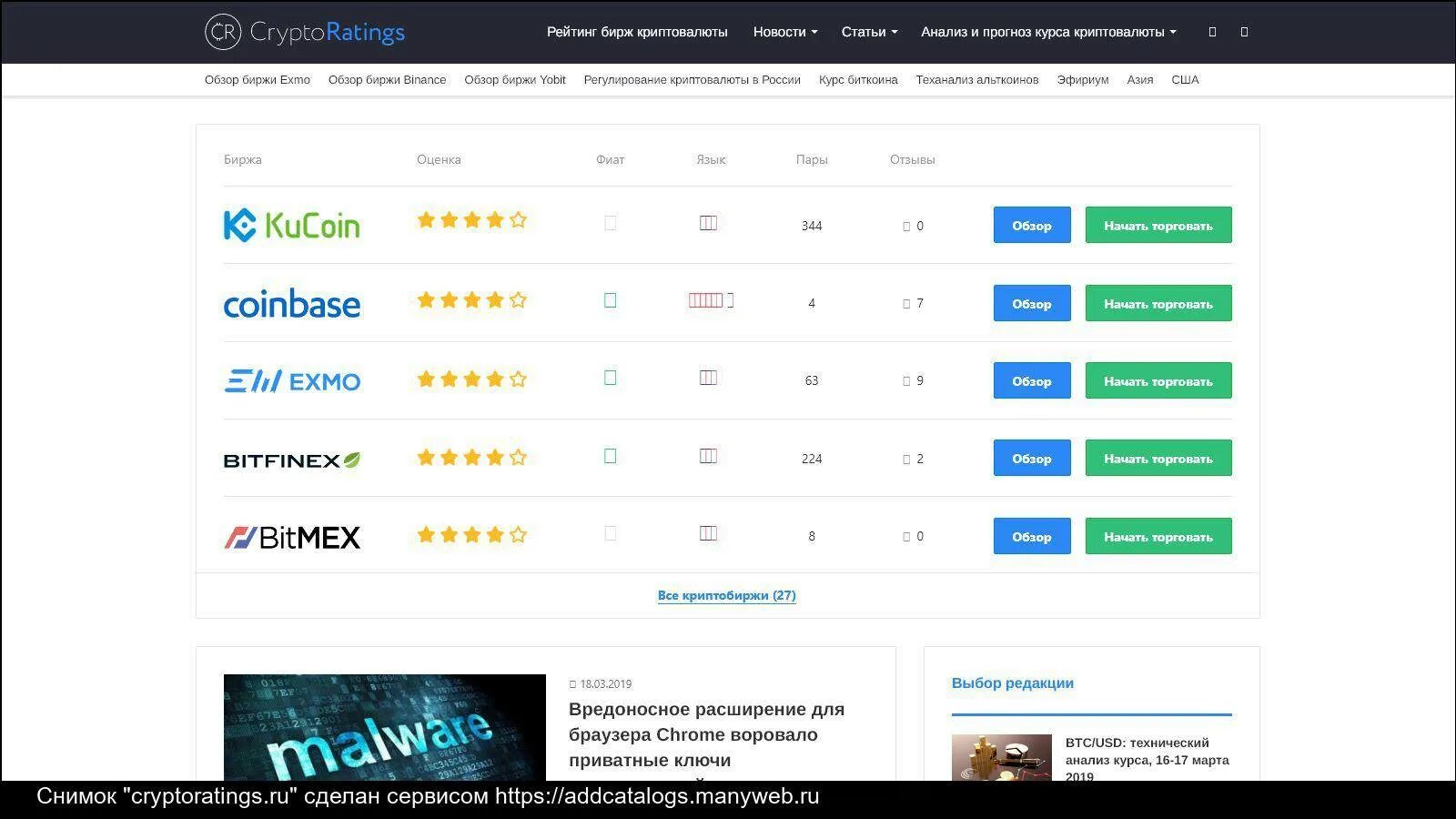Click the EXMO fiat support icon
Screen dimensions: 1456x819
click(x=610, y=378)
